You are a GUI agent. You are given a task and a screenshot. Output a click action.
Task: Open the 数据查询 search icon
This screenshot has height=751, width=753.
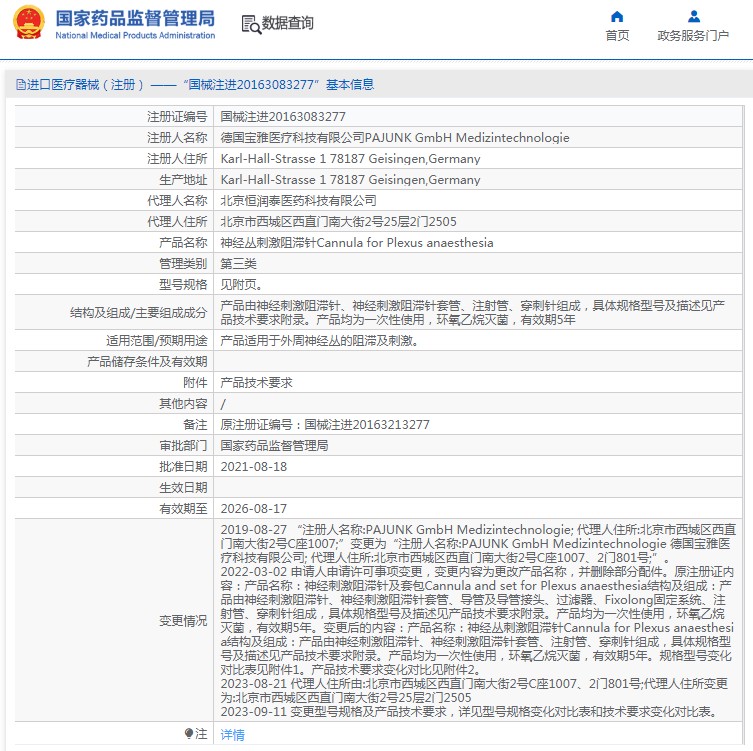(251, 24)
